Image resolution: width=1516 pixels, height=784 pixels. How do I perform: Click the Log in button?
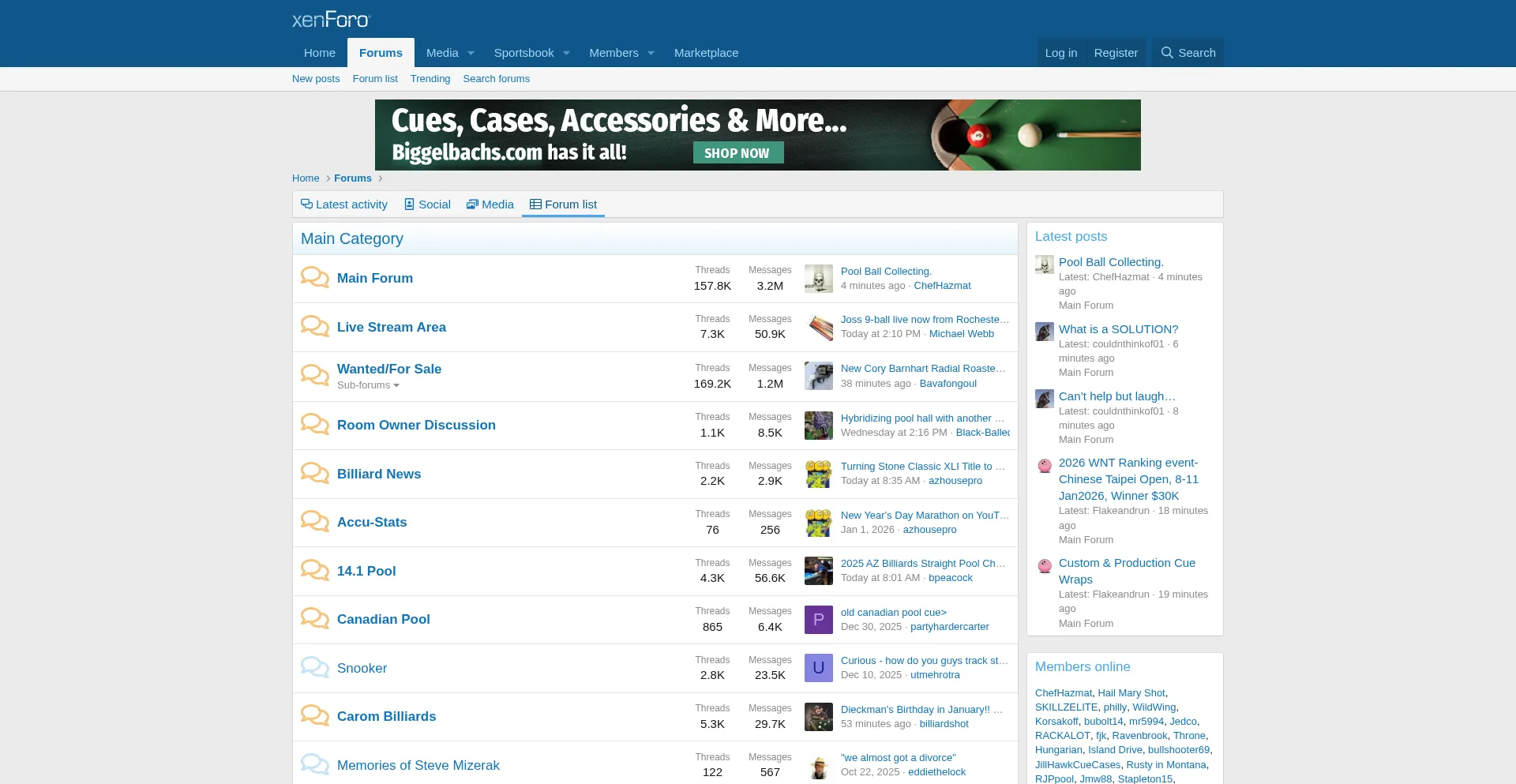1060,52
